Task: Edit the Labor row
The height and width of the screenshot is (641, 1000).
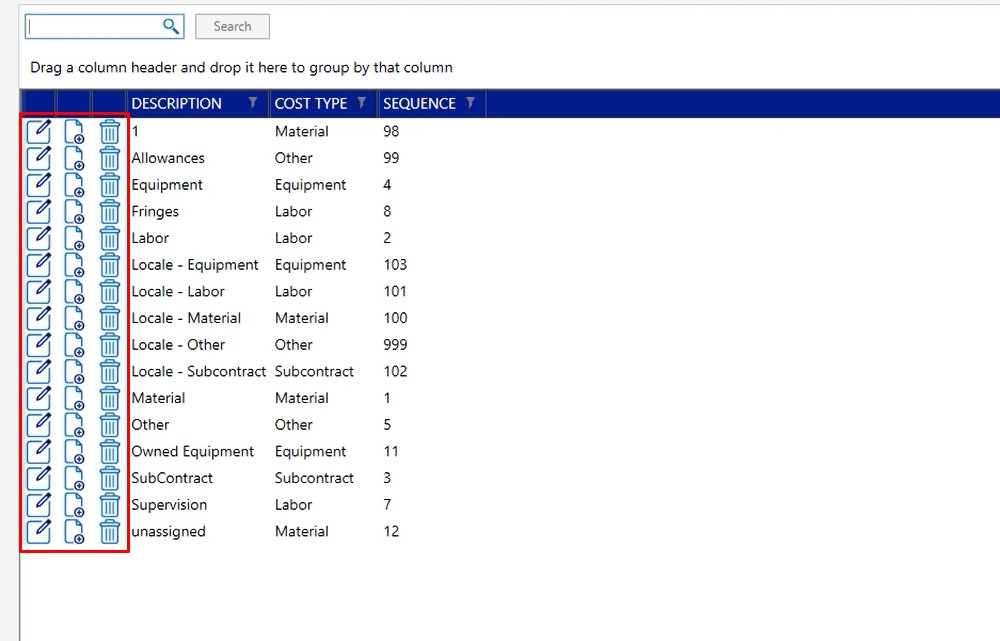Action: pos(38,238)
